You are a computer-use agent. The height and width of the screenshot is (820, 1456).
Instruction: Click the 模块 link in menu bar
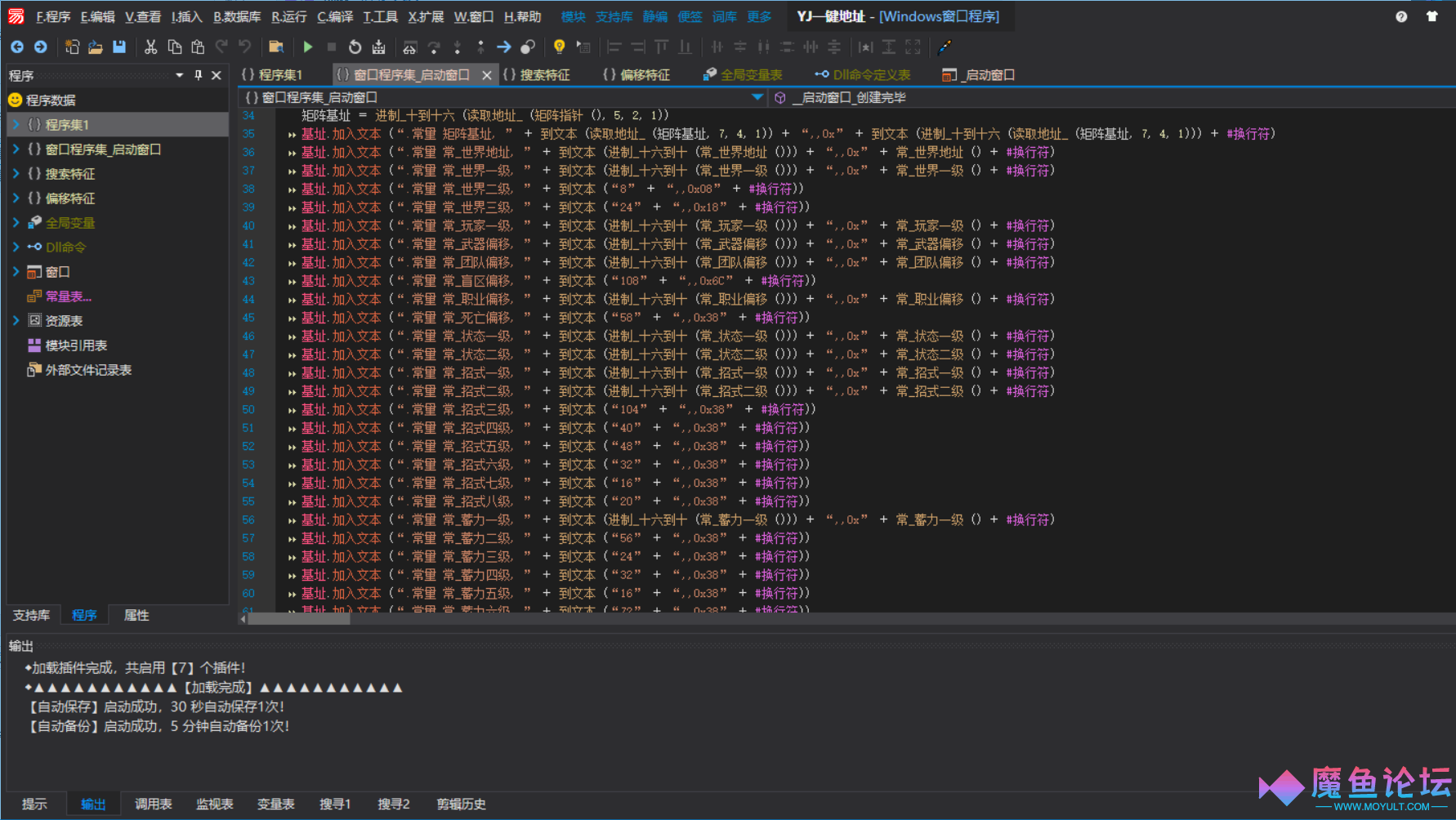pos(573,16)
